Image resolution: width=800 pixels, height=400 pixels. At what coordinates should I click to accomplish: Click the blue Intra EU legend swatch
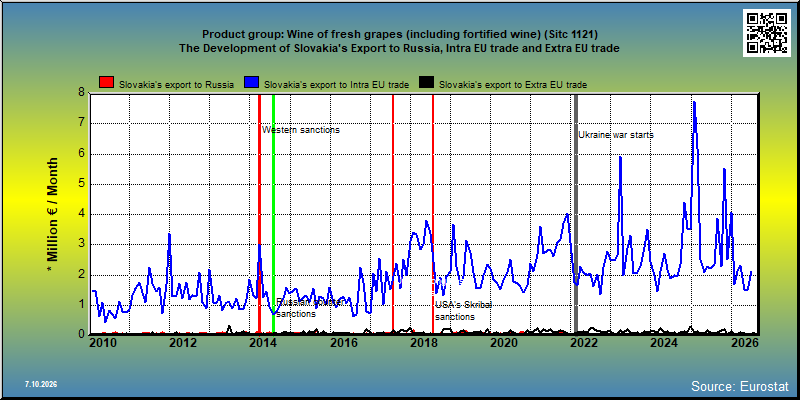pos(252,83)
